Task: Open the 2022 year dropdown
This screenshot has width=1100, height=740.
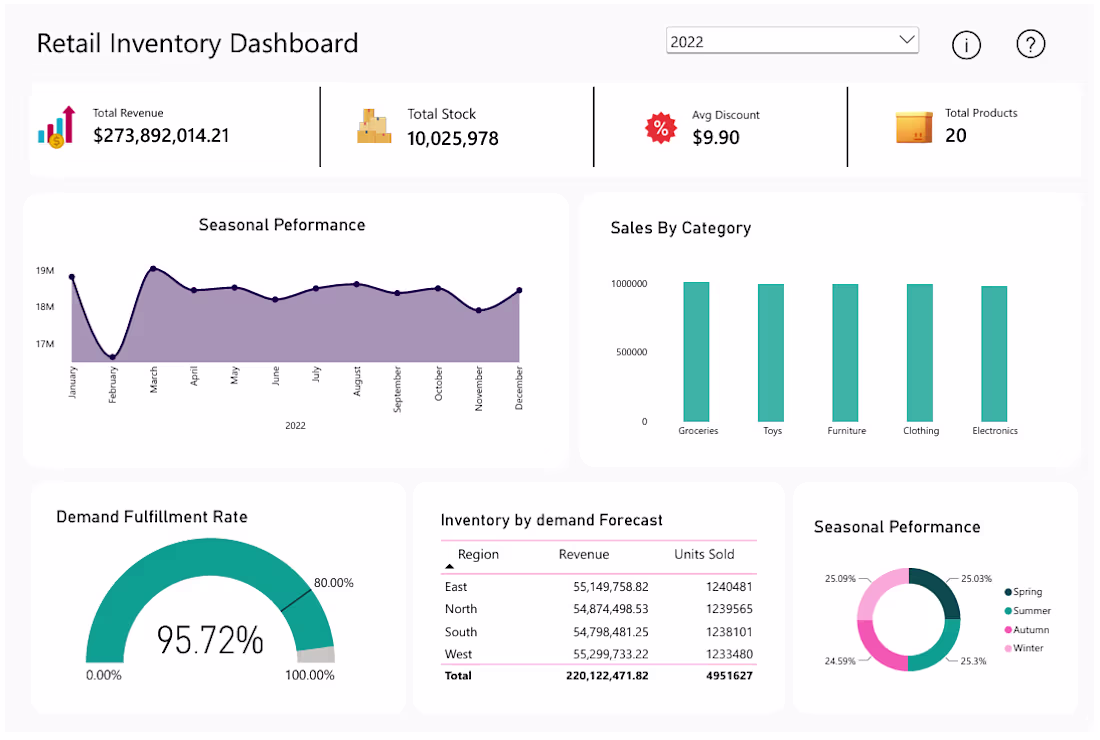Action: tap(792, 41)
